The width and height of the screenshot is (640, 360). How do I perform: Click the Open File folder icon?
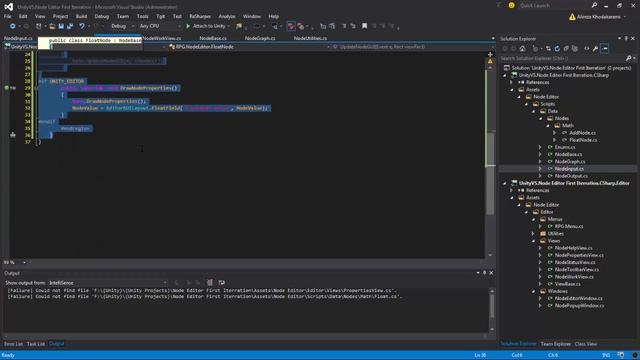click(x=52, y=26)
